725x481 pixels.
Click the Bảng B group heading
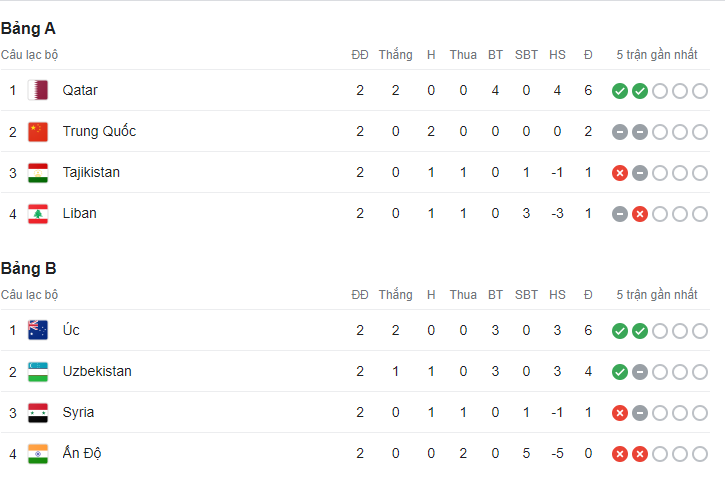[28, 268]
